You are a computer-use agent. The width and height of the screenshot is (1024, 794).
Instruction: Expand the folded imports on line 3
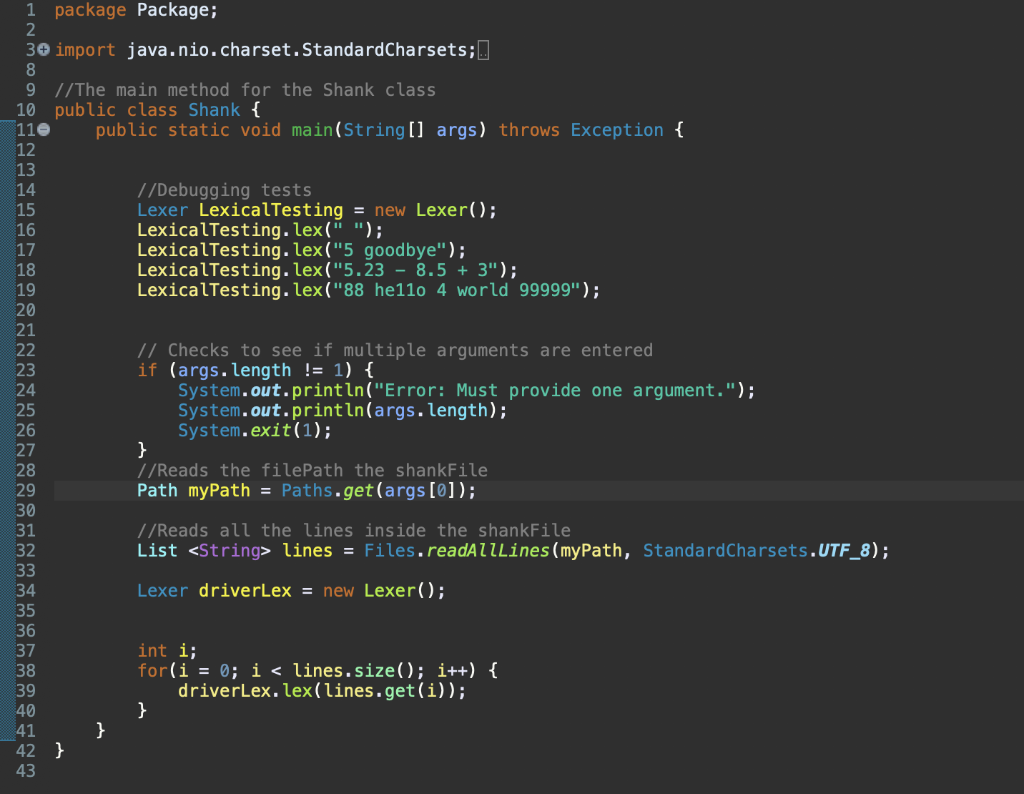[x=44, y=50]
